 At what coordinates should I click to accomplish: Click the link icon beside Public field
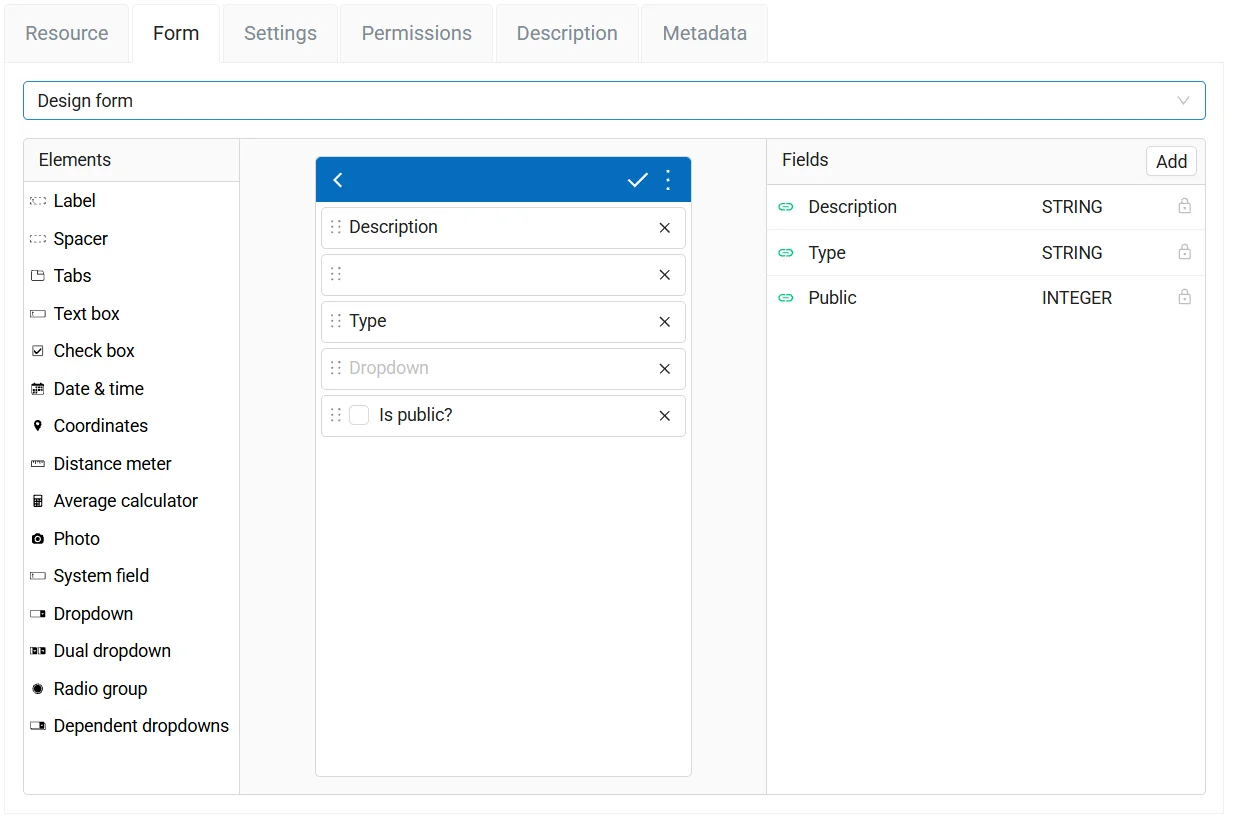tap(786, 298)
